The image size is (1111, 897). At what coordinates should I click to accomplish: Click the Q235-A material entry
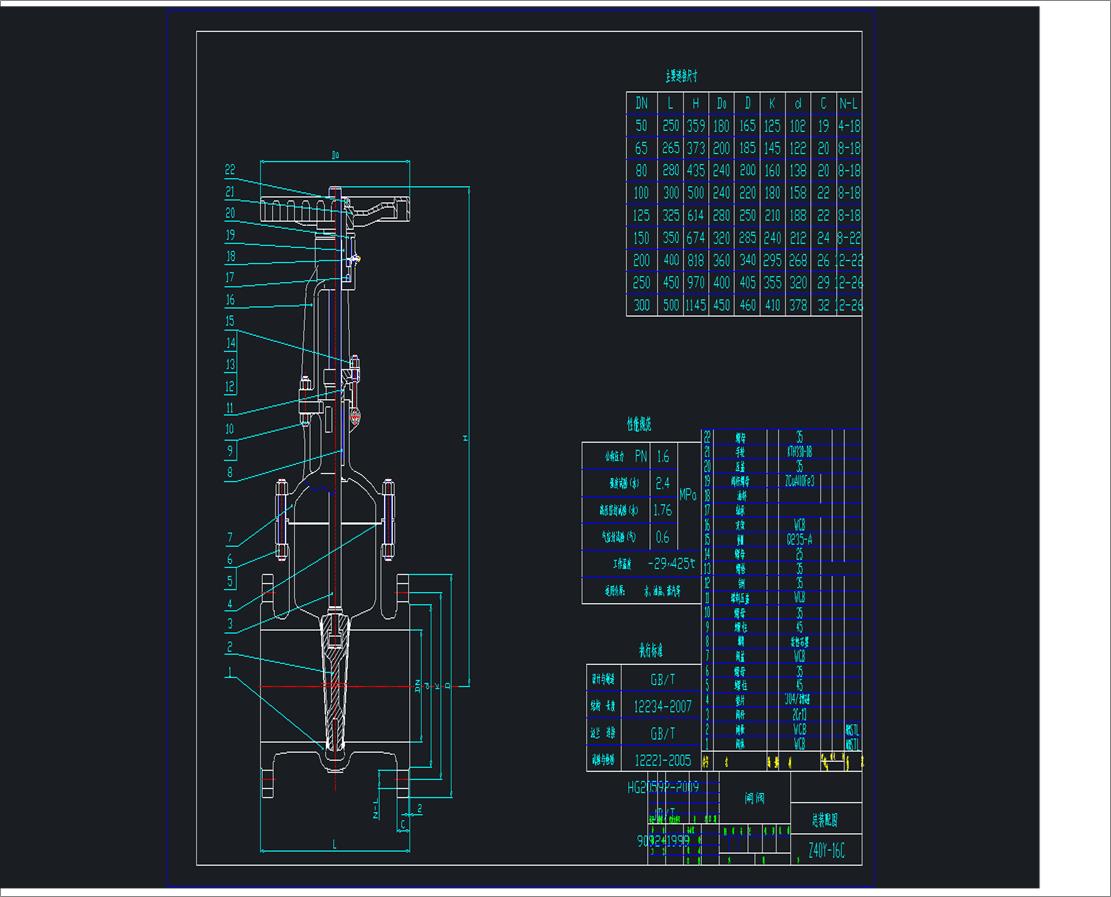[798, 539]
